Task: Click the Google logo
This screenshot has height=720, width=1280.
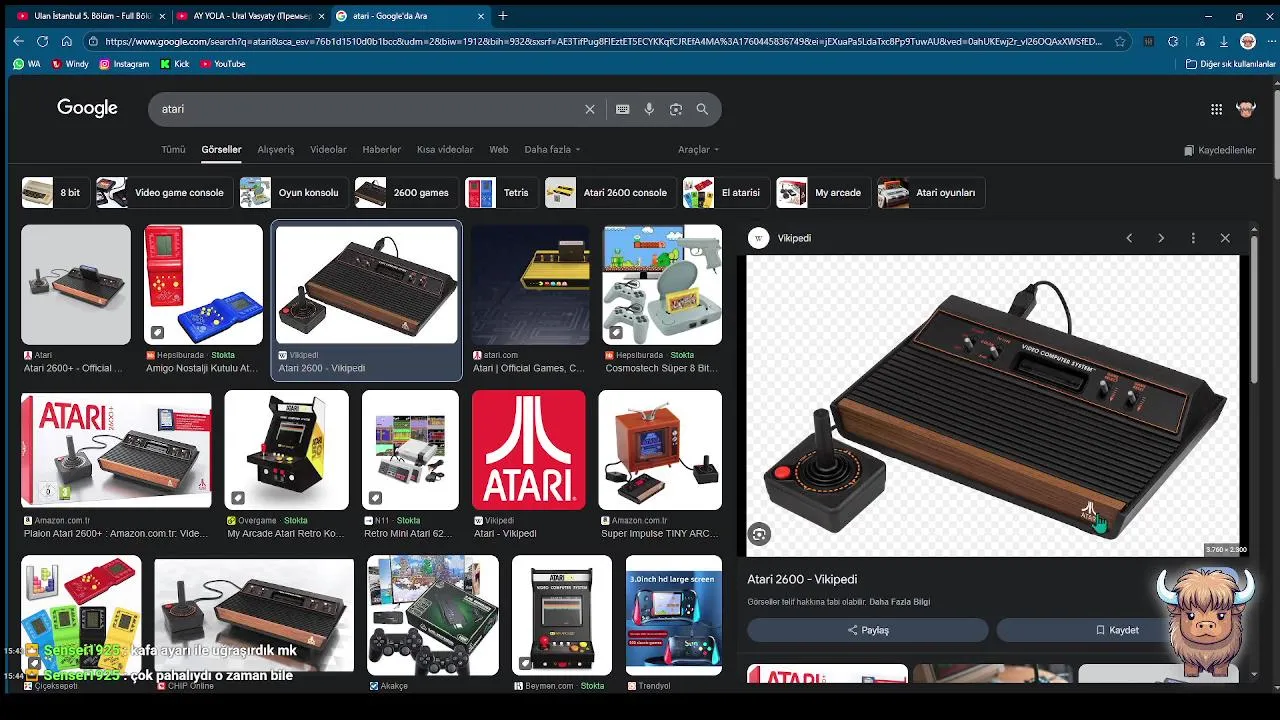Action: click(87, 108)
